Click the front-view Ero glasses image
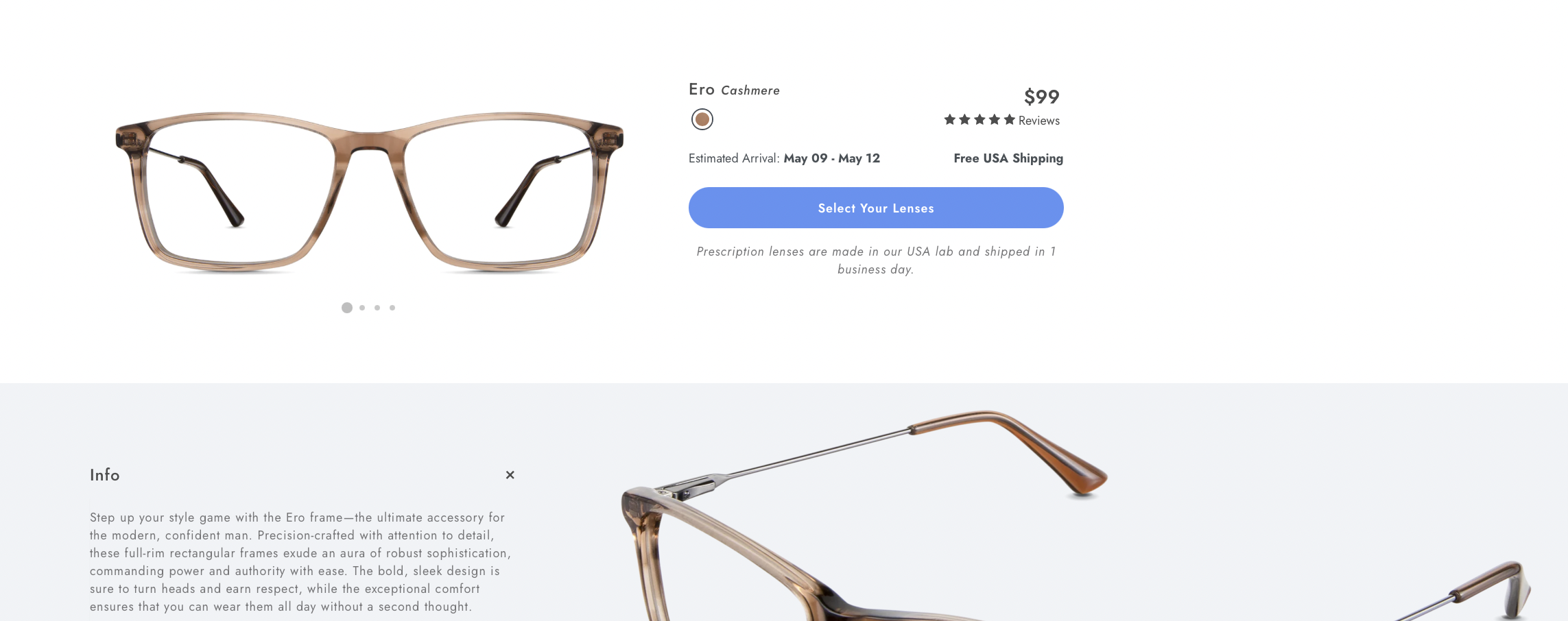Image resolution: width=1568 pixels, height=621 pixels. click(x=369, y=193)
